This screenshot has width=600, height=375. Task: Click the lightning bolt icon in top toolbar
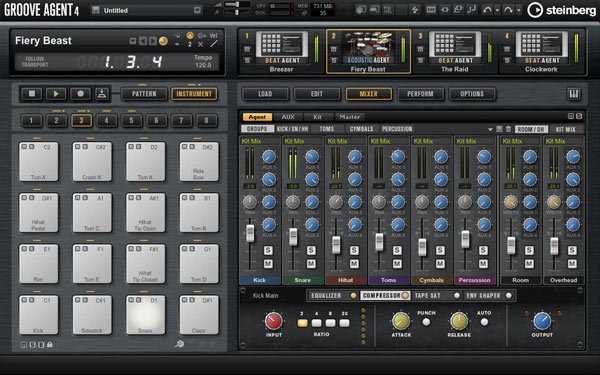[x=414, y=10]
